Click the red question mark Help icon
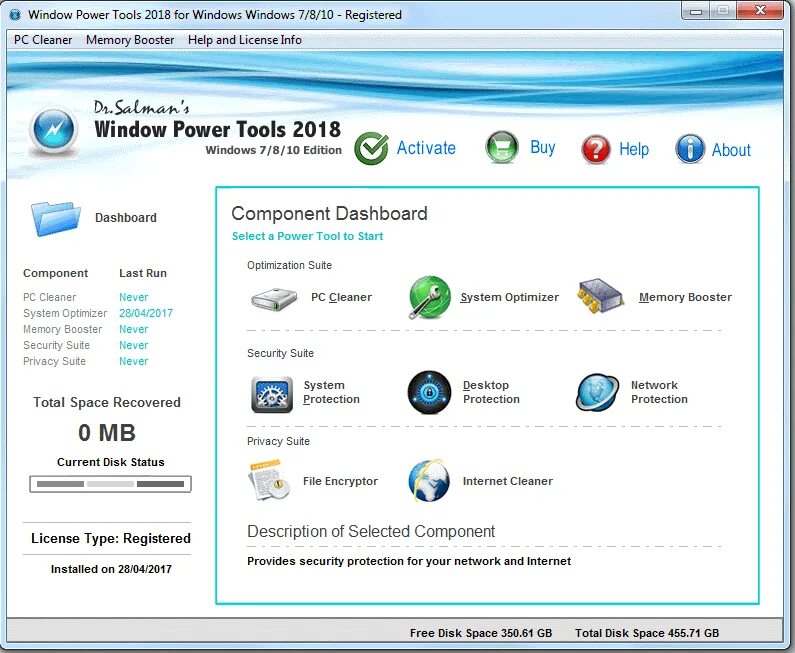This screenshot has width=795, height=653. click(x=596, y=149)
